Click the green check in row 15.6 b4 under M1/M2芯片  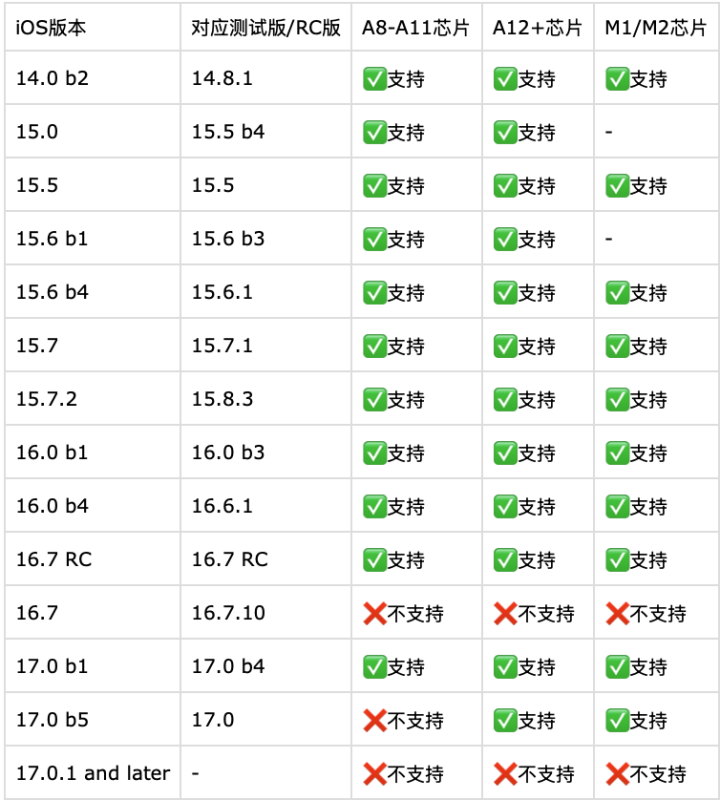pos(617,293)
